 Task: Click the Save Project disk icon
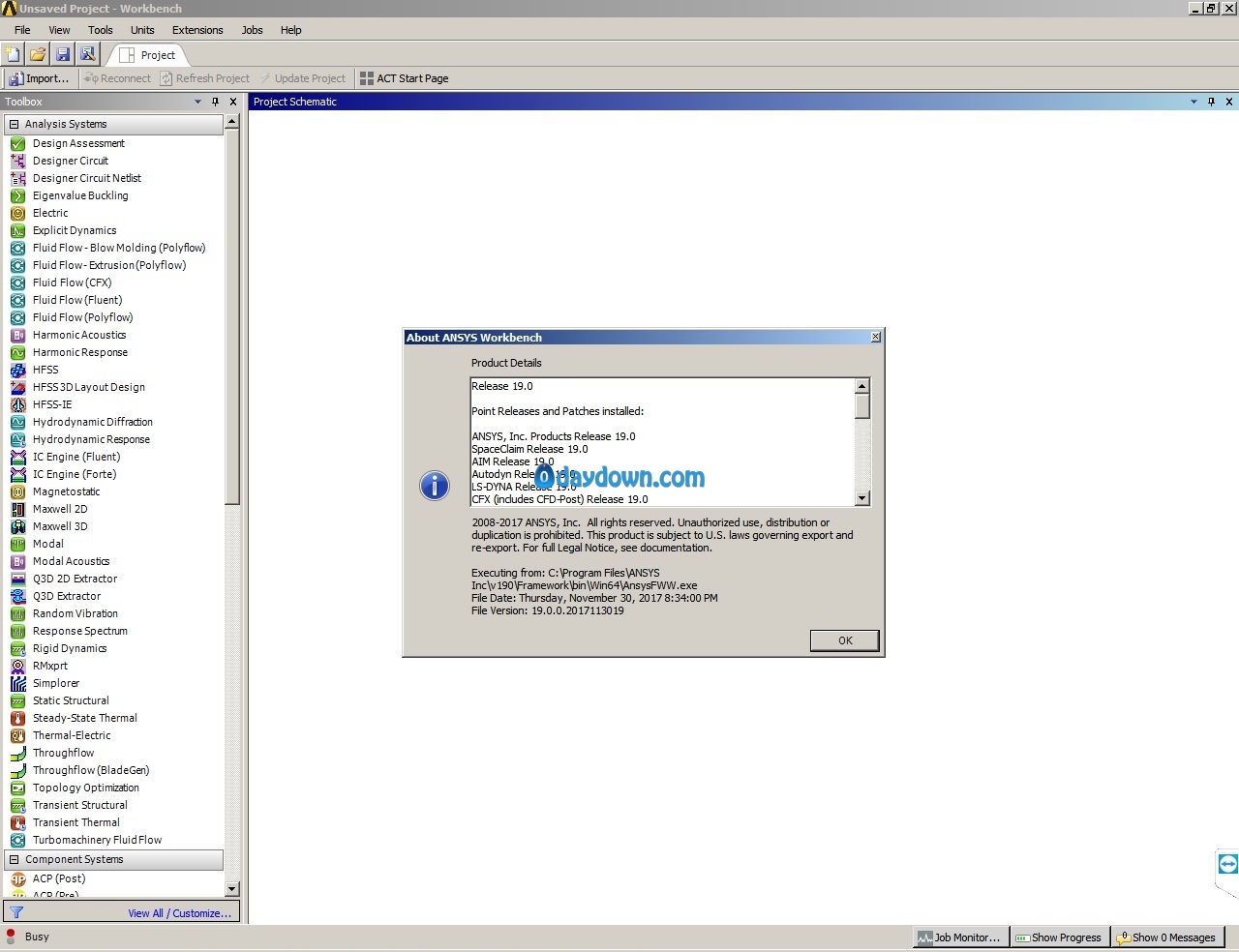pyautogui.click(x=63, y=55)
